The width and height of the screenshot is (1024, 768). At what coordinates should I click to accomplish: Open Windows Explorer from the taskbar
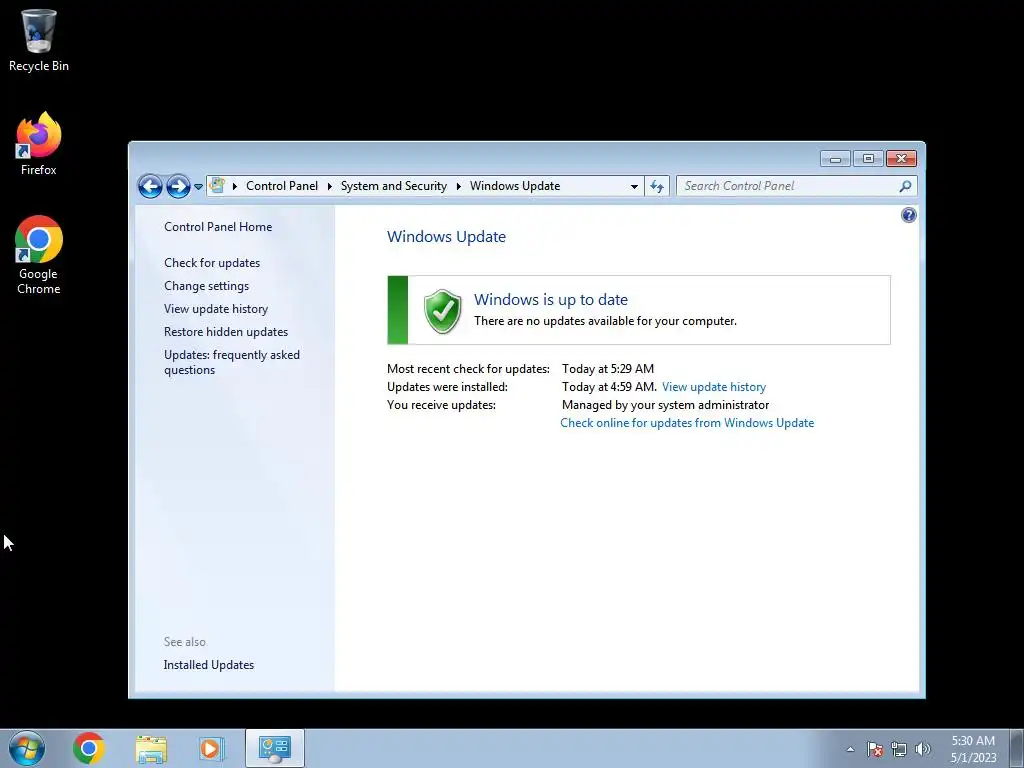151,748
